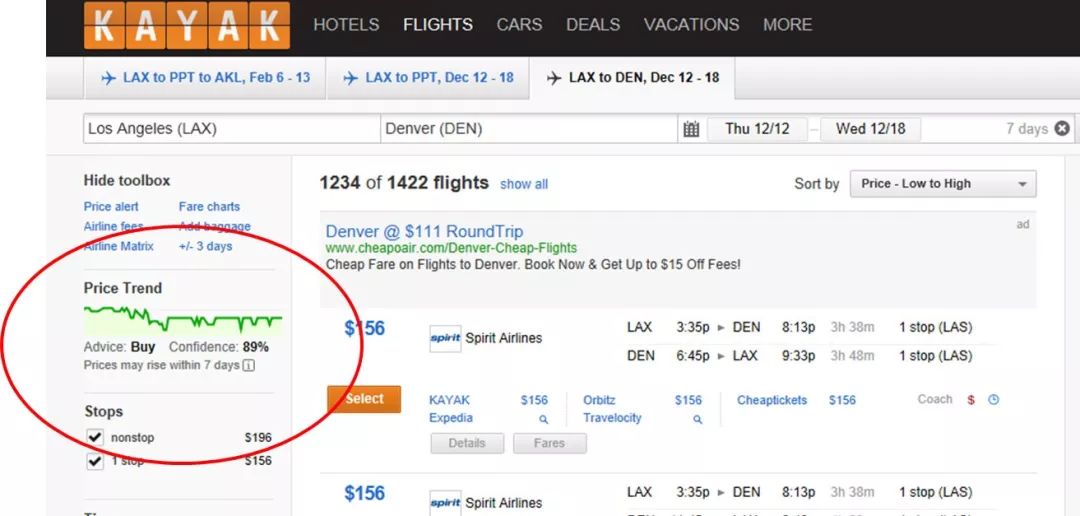This screenshot has height=516, width=1080.
Task: Click the Los Angeles (LAX) origin field
Action: (x=232, y=129)
